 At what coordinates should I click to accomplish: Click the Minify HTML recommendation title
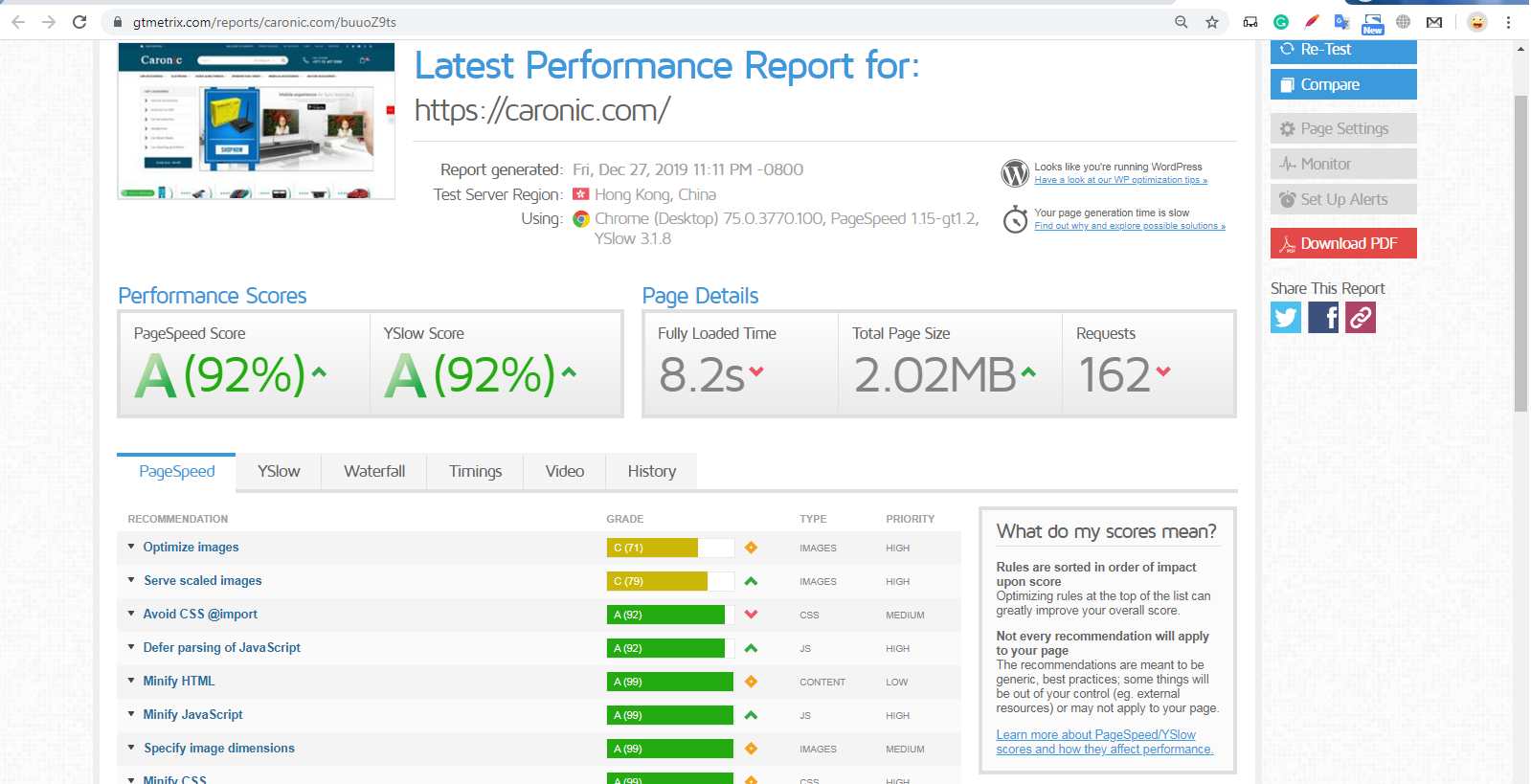point(179,681)
